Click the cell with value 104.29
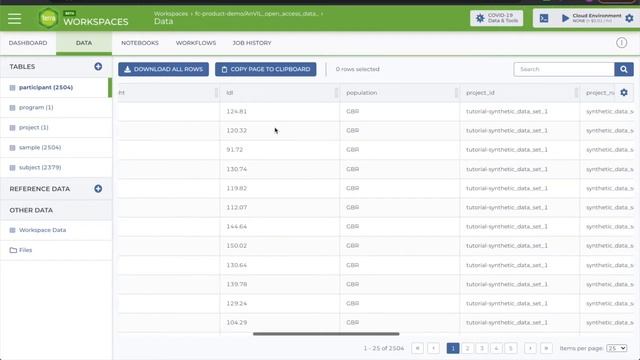Viewport: 640px width, 360px height. 280,322
